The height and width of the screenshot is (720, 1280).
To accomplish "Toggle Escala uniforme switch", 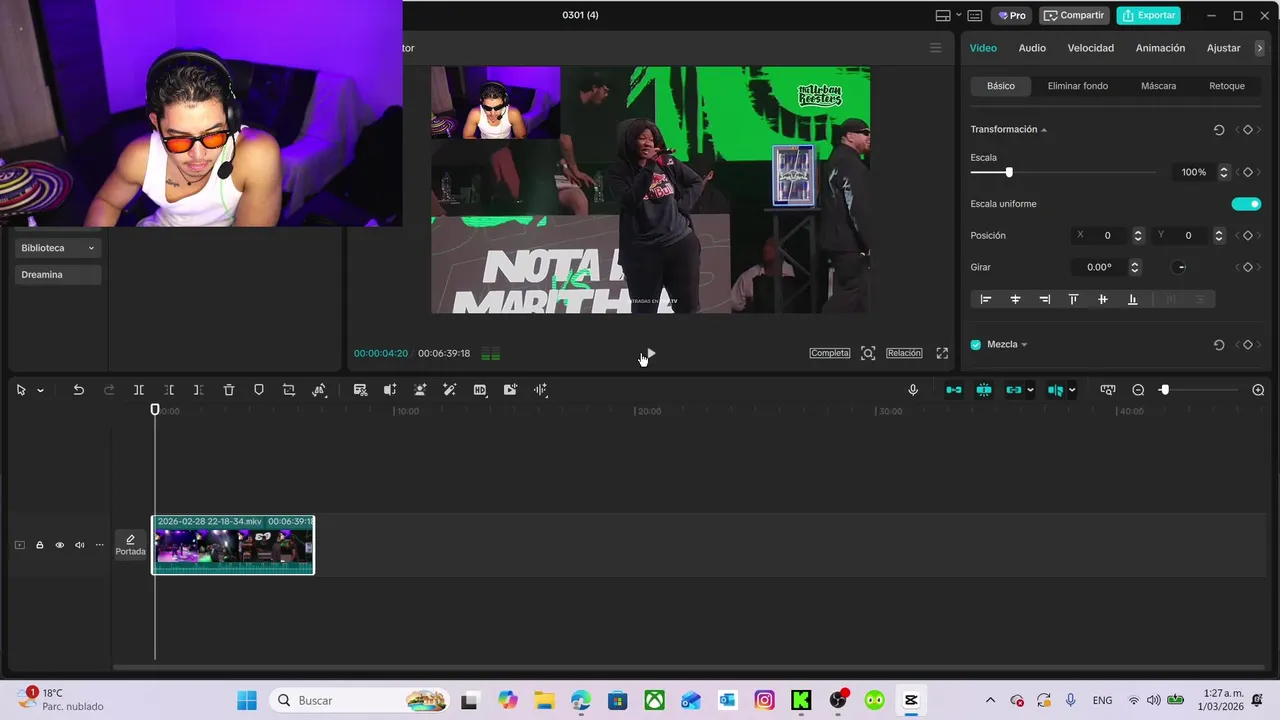I will pos(1246,204).
